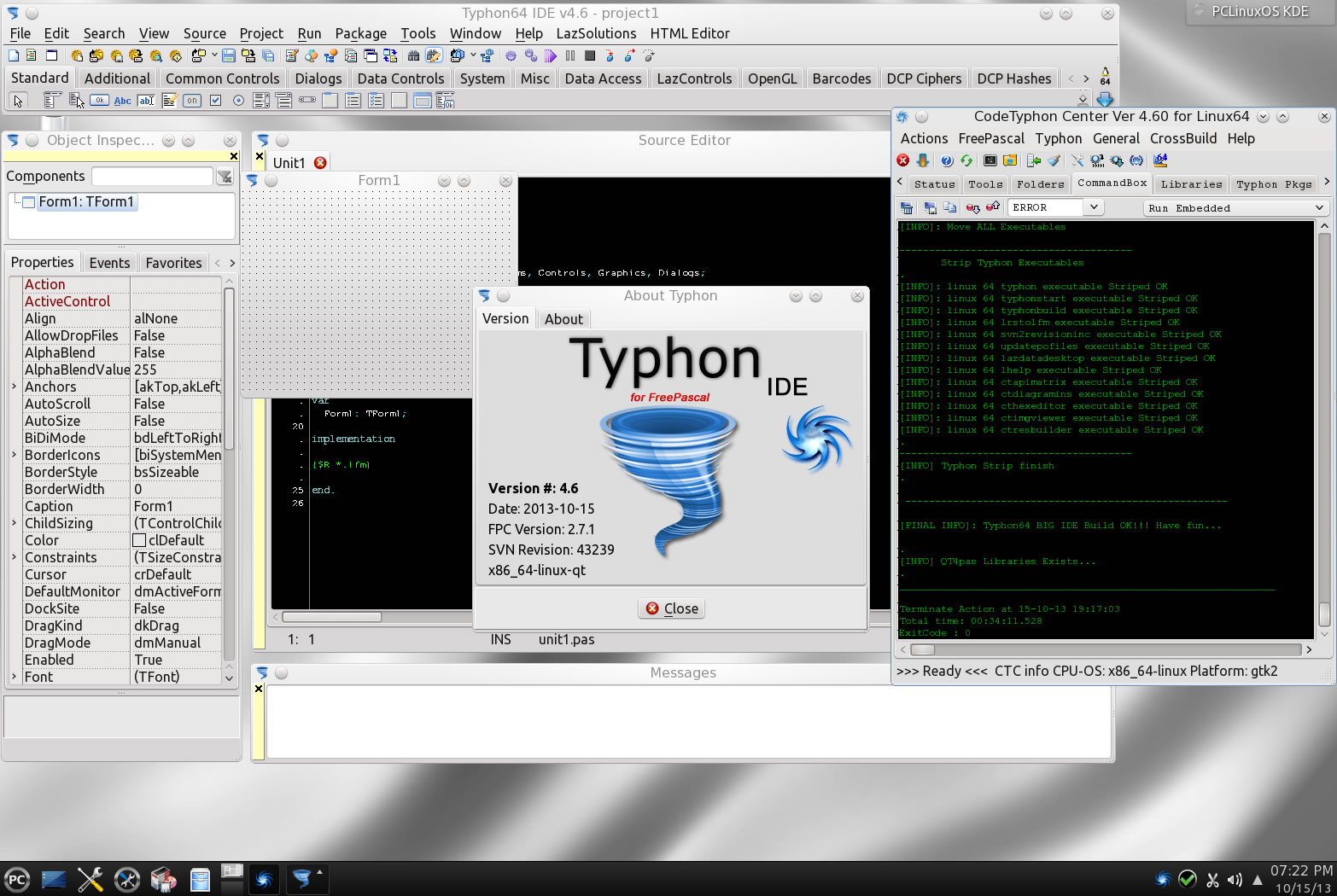Switch to the About tab in the About Typhon dialog
Viewport: 1337px width, 896px height.
tap(563, 319)
